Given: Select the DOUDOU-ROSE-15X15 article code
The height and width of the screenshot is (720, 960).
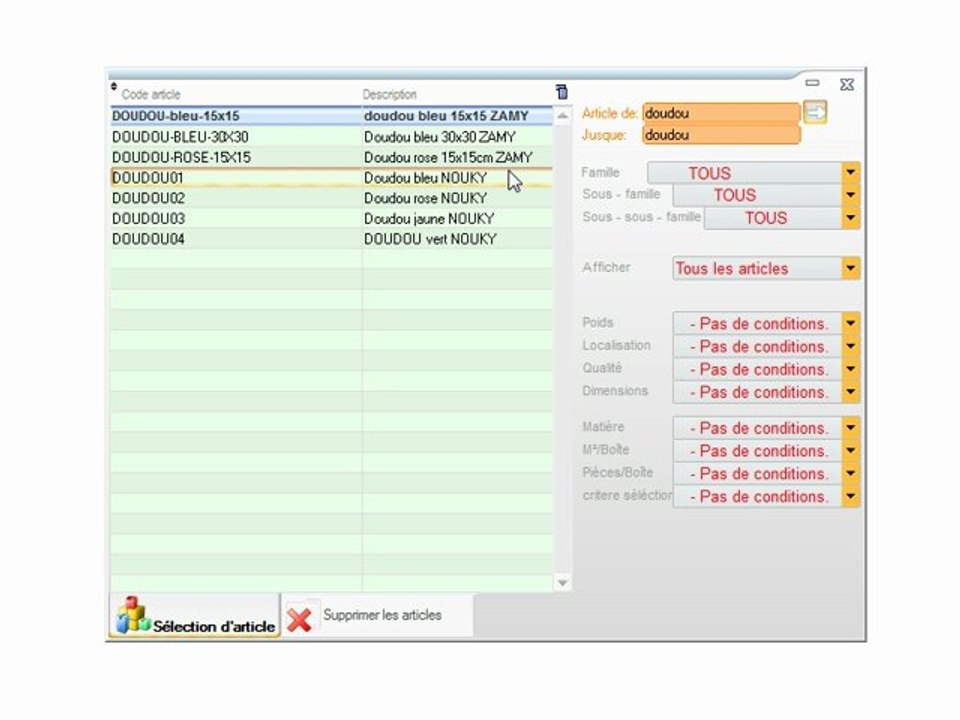Looking at the screenshot, I should tap(181, 157).
